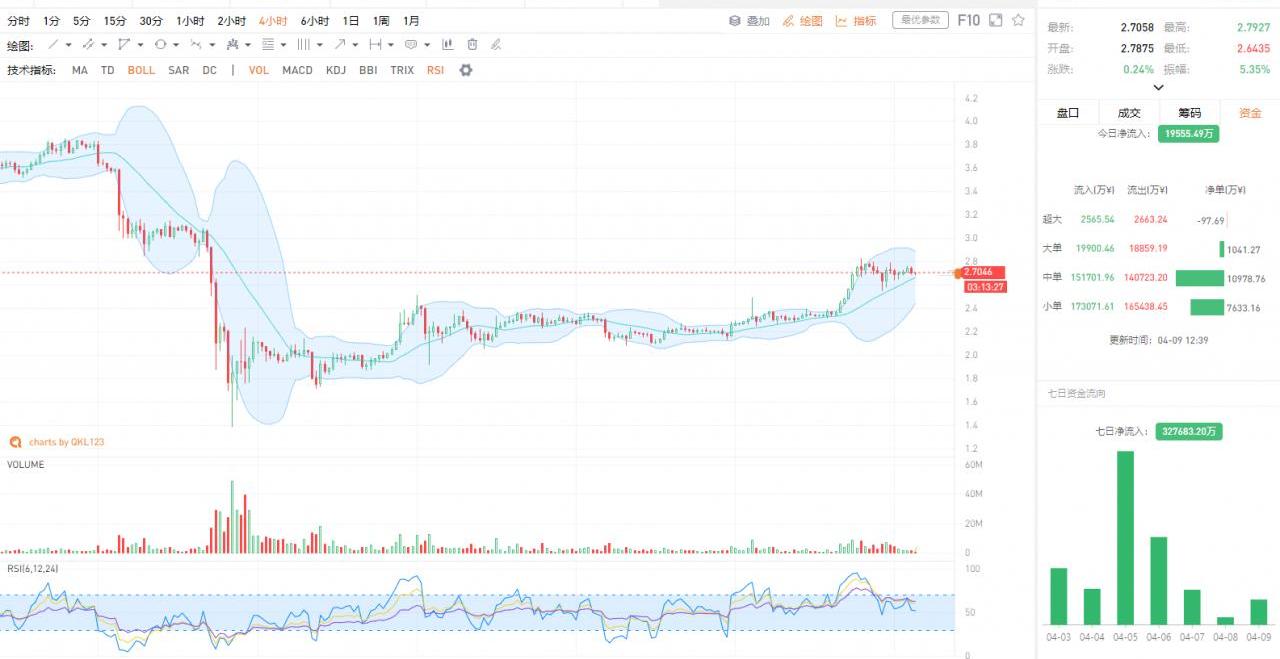The image size is (1280, 659).
Task: Click the 最优参数 button
Action: point(920,20)
